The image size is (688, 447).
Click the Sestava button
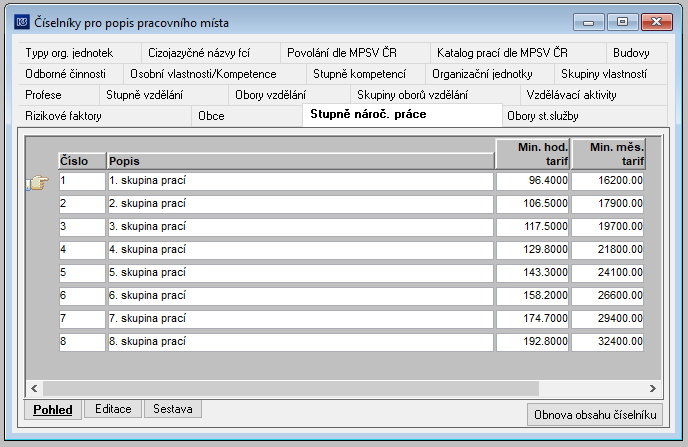173,409
